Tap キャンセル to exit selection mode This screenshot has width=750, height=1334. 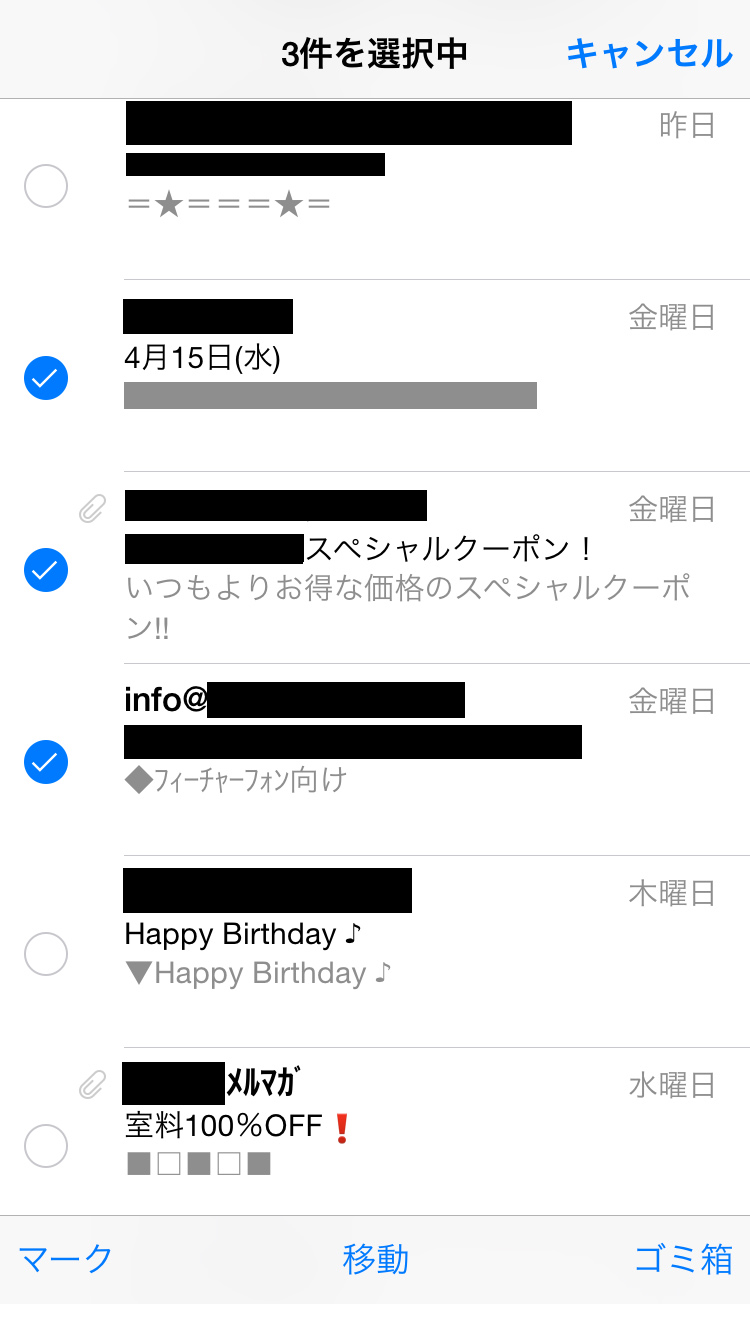tap(649, 53)
